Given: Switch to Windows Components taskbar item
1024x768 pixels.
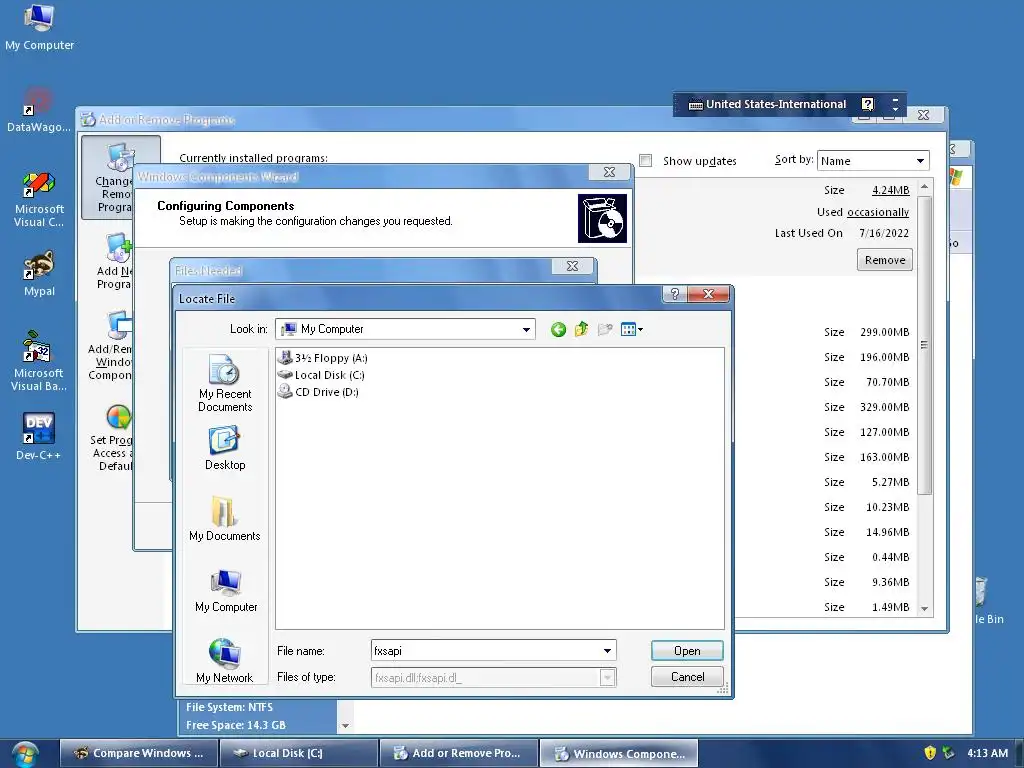Looking at the screenshot, I should [x=618, y=753].
